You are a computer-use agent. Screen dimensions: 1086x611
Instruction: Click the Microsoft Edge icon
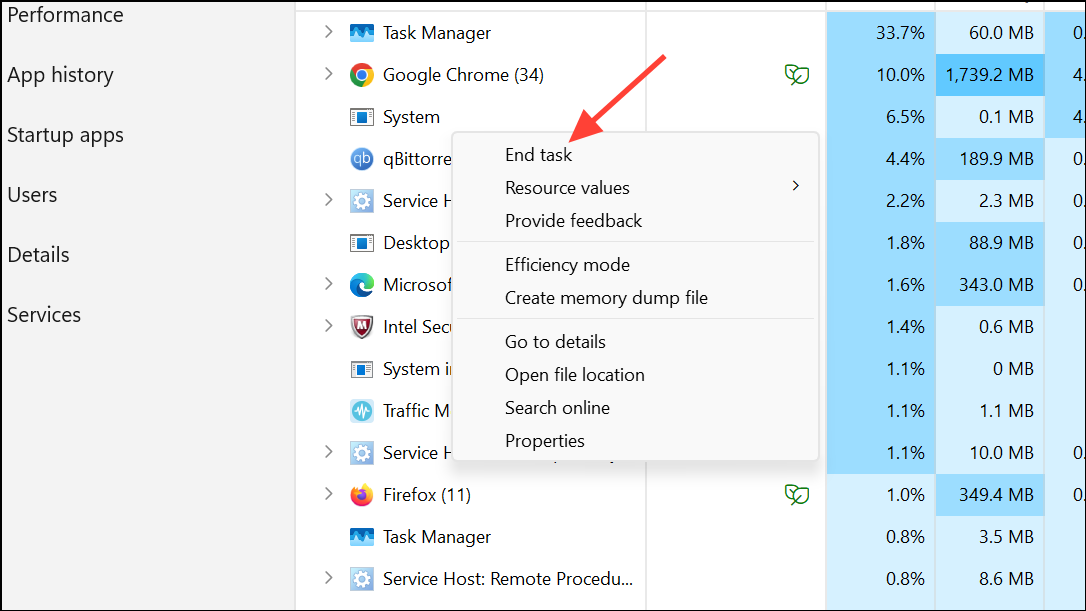361,284
